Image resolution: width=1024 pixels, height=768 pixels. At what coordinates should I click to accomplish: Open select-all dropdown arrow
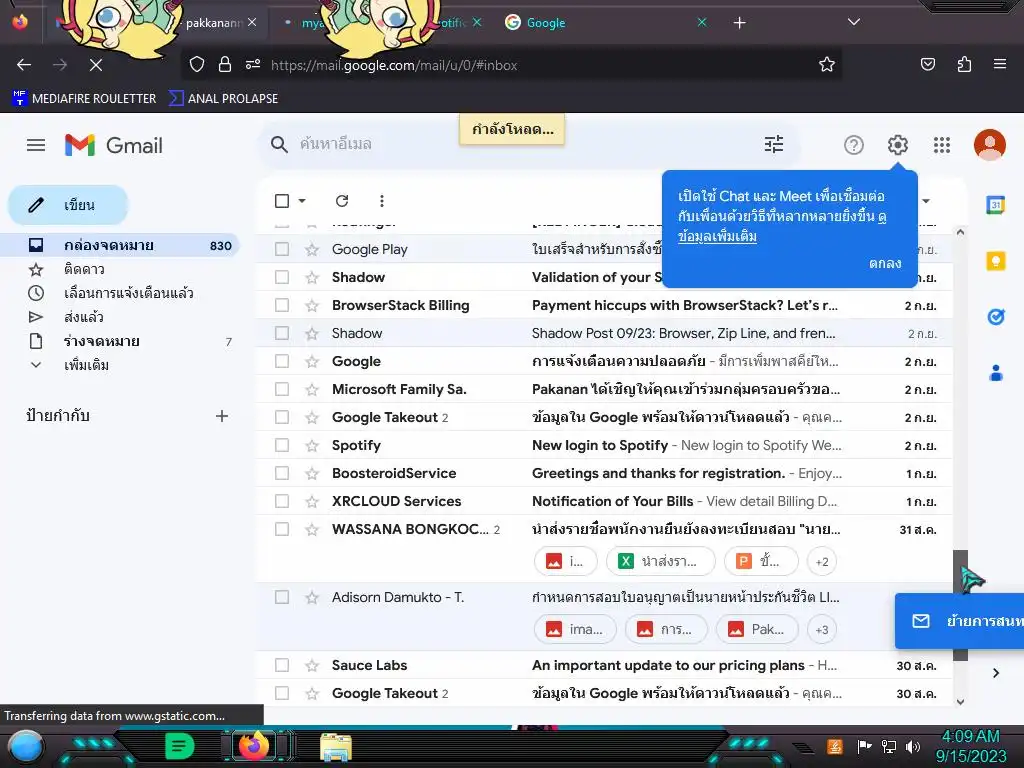[x=302, y=200]
